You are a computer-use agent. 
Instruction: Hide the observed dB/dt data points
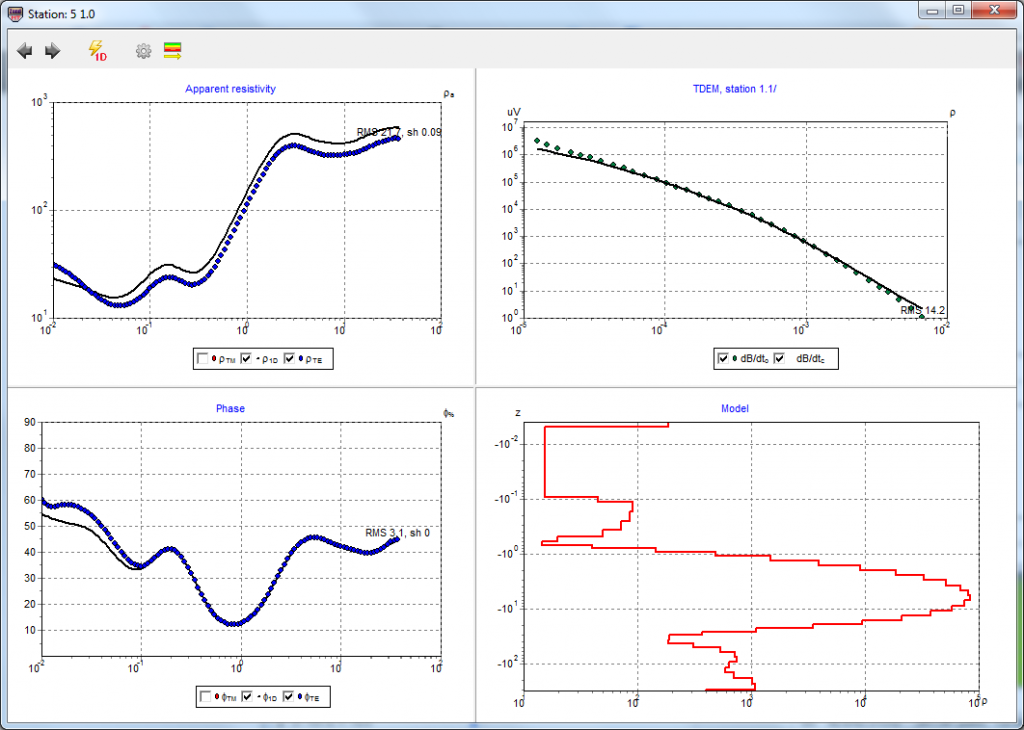pyautogui.click(x=723, y=358)
